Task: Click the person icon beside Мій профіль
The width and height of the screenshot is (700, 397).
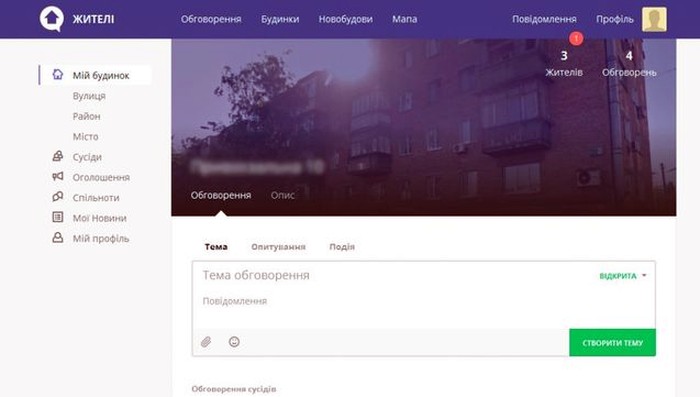Action: (58, 238)
